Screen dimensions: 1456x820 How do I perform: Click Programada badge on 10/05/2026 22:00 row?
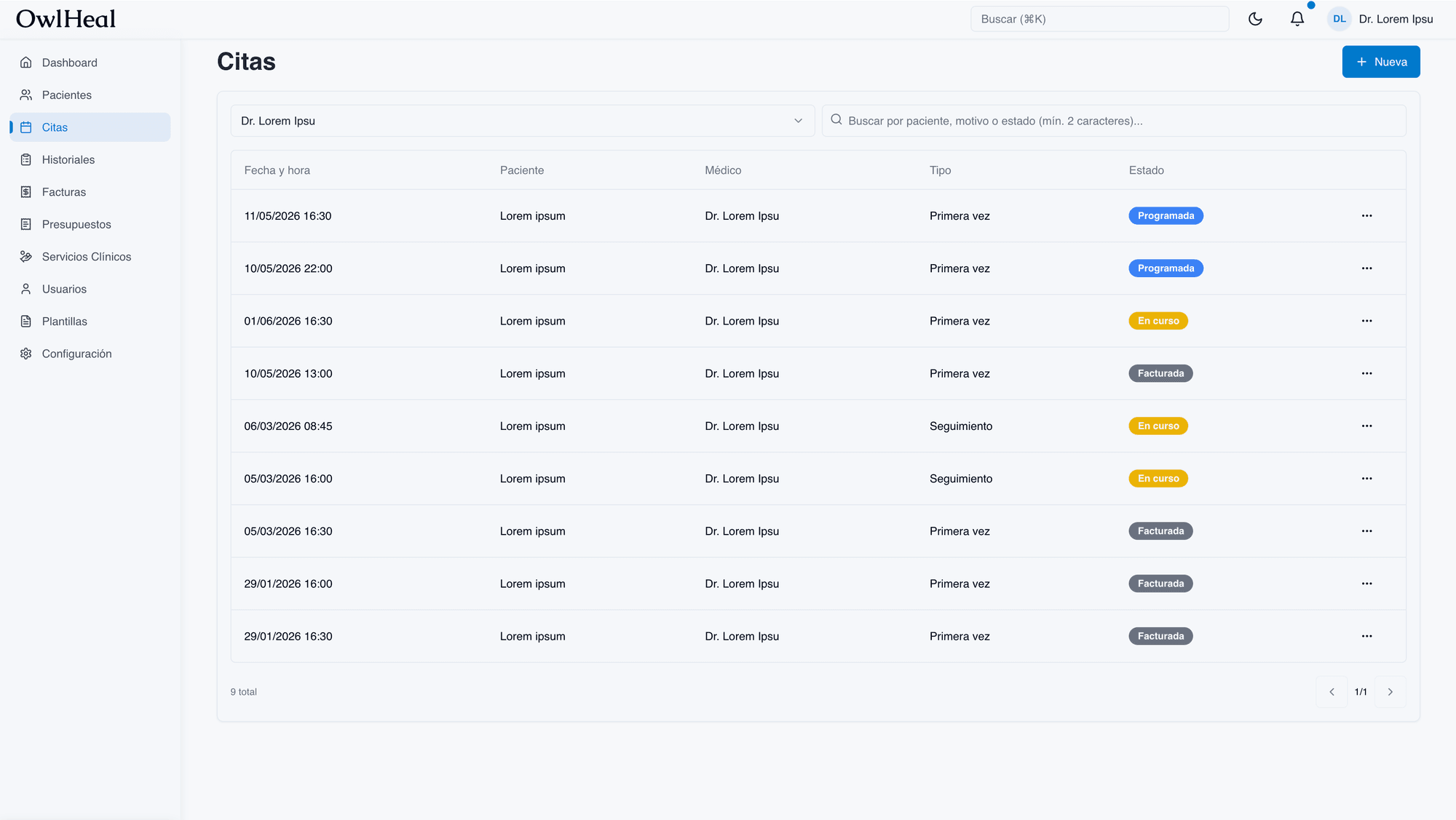point(1166,268)
